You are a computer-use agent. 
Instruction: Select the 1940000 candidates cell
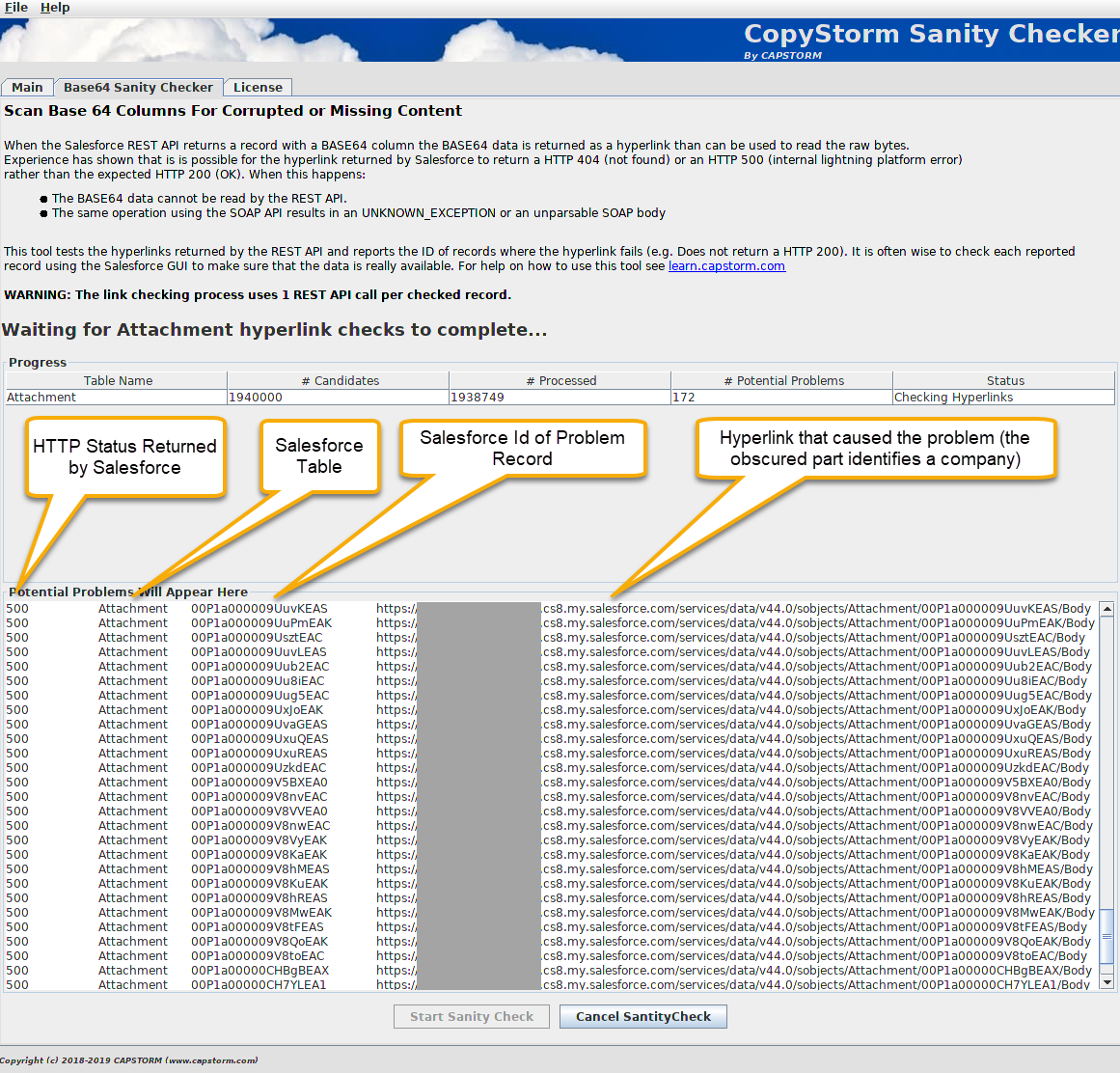[339, 398]
